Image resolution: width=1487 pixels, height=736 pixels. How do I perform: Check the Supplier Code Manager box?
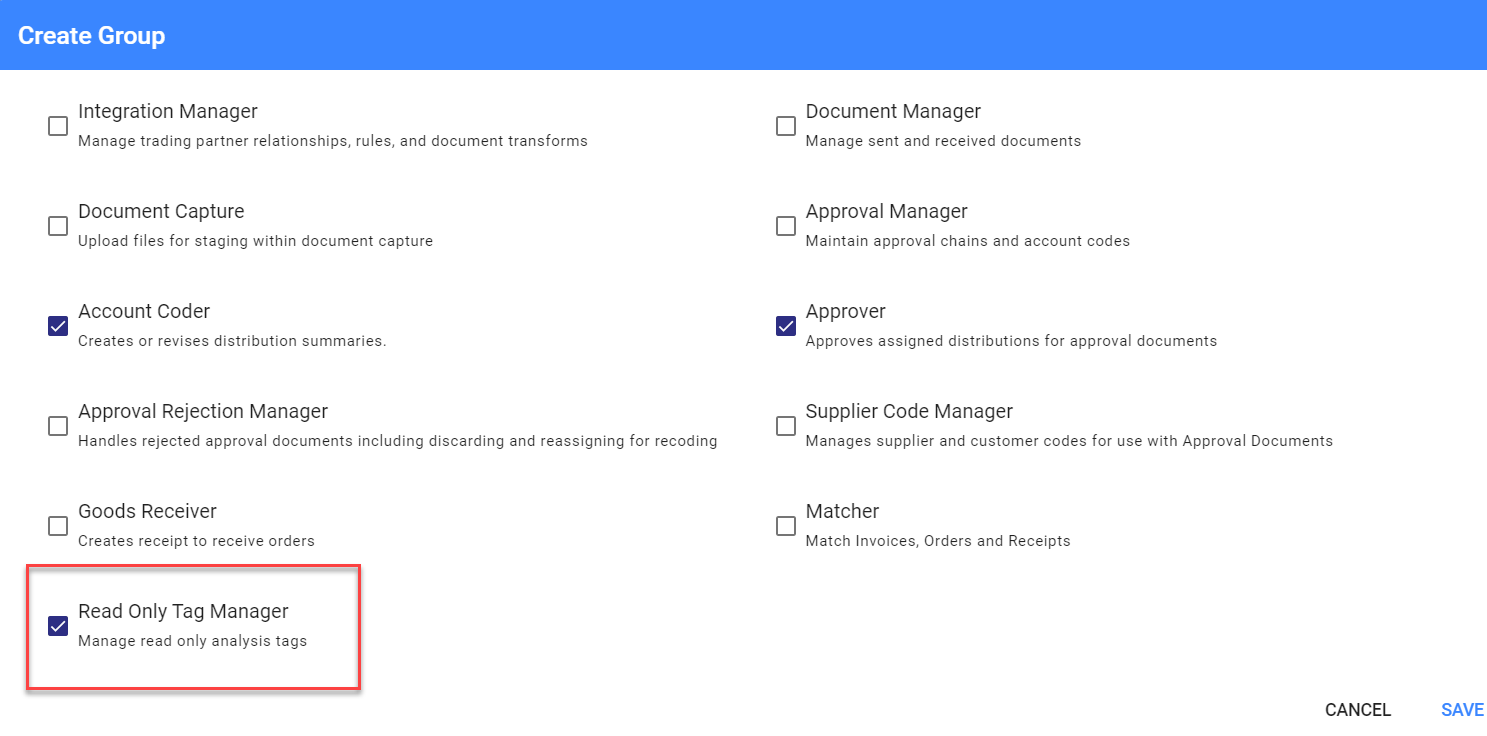[785, 426]
